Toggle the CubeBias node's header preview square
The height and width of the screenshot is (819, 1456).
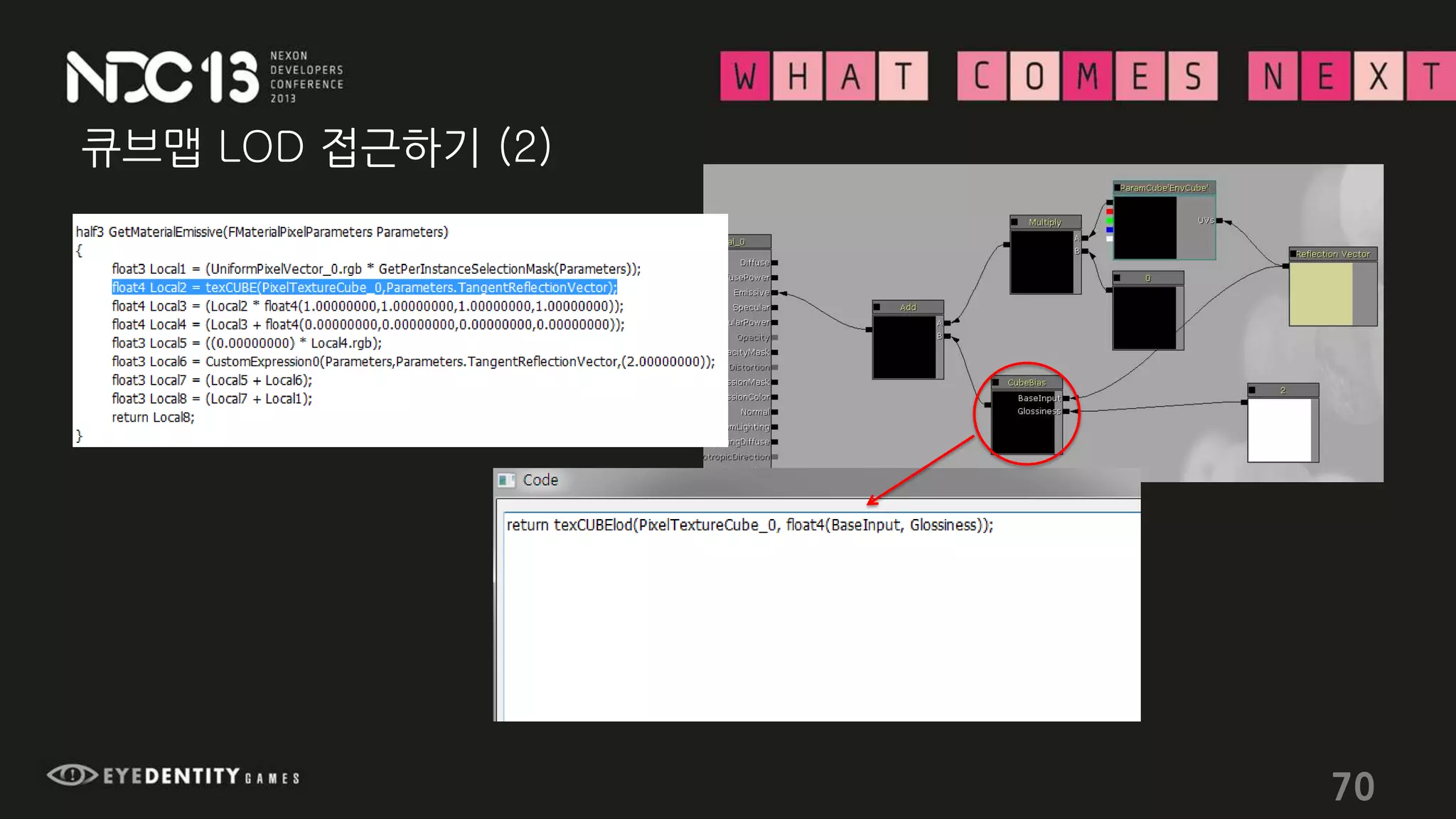(x=996, y=382)
